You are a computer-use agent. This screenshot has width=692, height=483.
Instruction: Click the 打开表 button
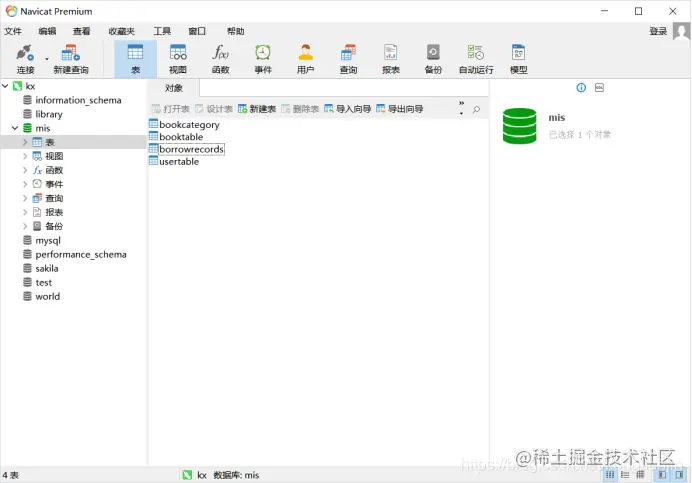point(170,109)
